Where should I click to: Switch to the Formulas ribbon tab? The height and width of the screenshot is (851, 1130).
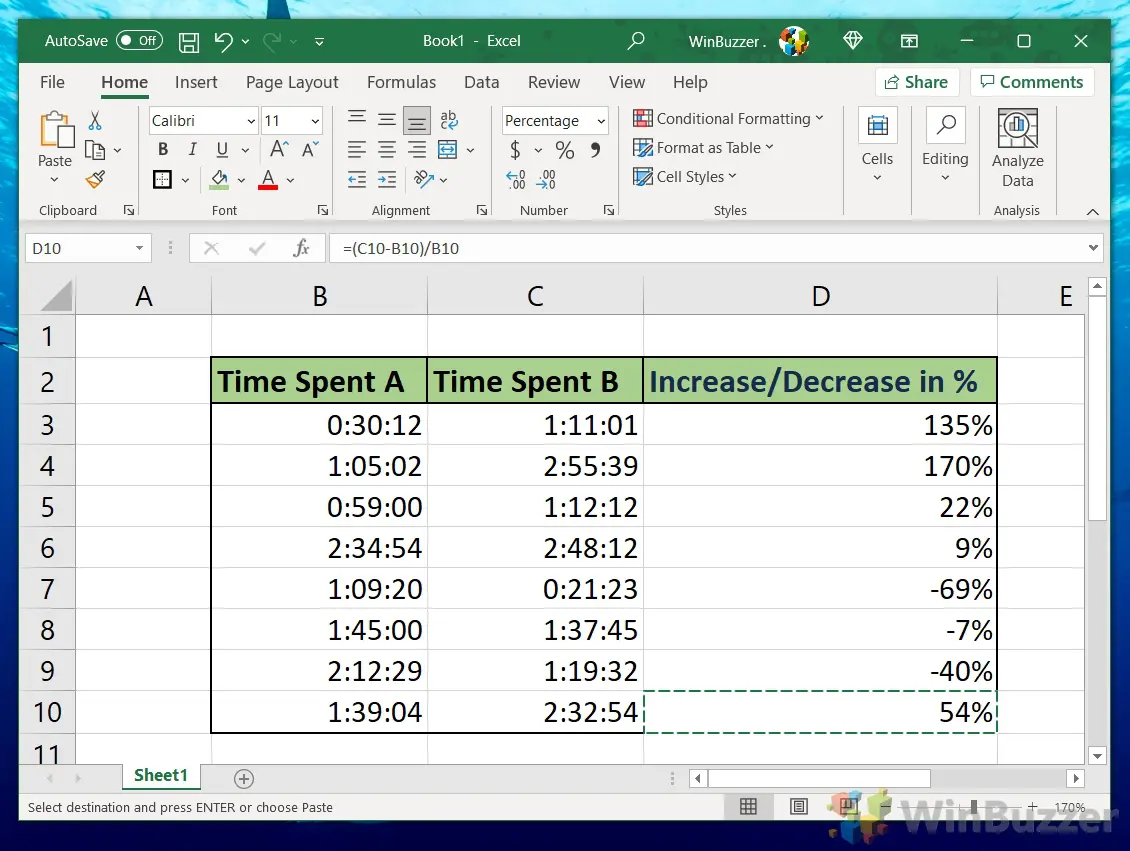(x=401, y=82)
